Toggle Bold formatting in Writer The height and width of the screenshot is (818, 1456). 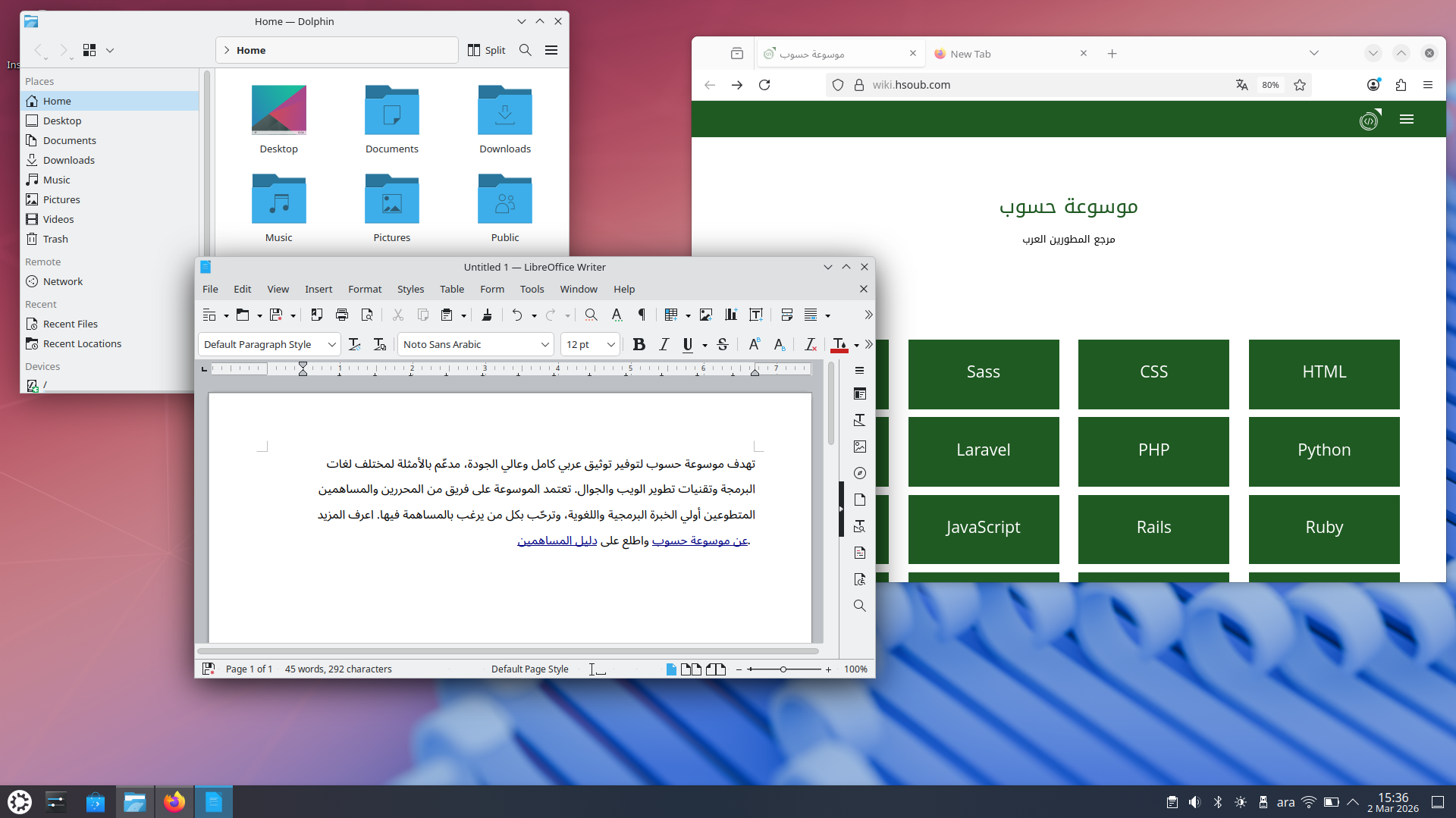click(x=639, y=344)
